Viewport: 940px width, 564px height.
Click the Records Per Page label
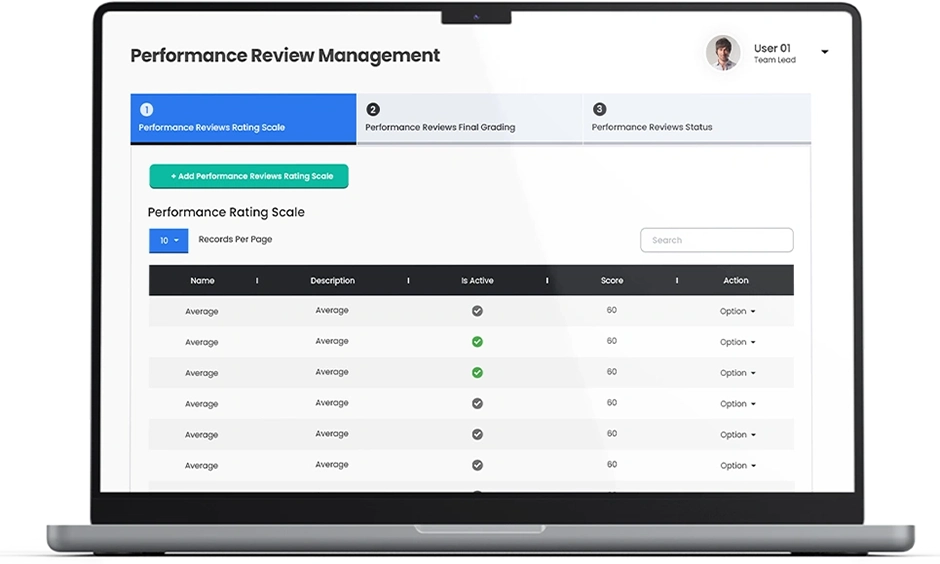(235, 239)
